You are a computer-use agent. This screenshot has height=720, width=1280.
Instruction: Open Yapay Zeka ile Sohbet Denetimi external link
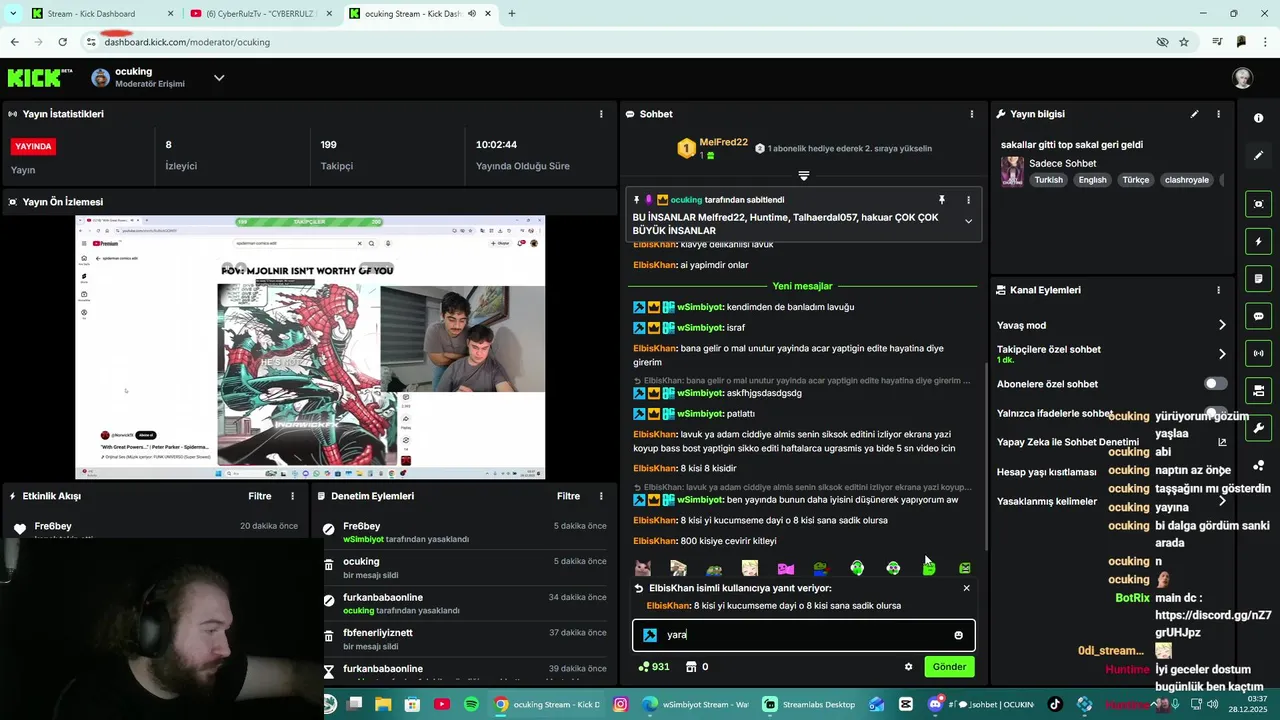tap(1222, 442)
